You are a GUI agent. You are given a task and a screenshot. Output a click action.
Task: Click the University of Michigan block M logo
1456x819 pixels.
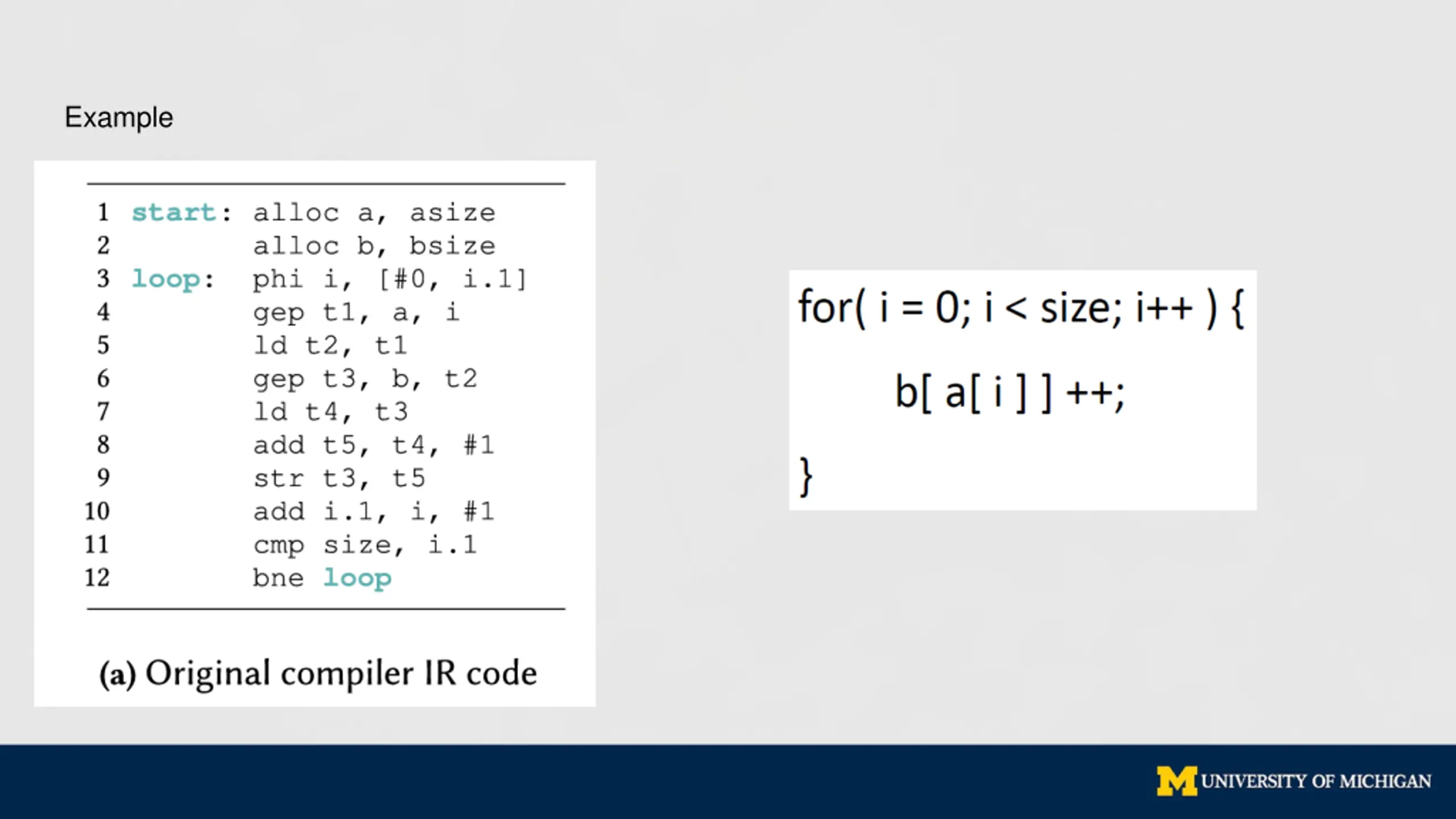pos(1176,781)
